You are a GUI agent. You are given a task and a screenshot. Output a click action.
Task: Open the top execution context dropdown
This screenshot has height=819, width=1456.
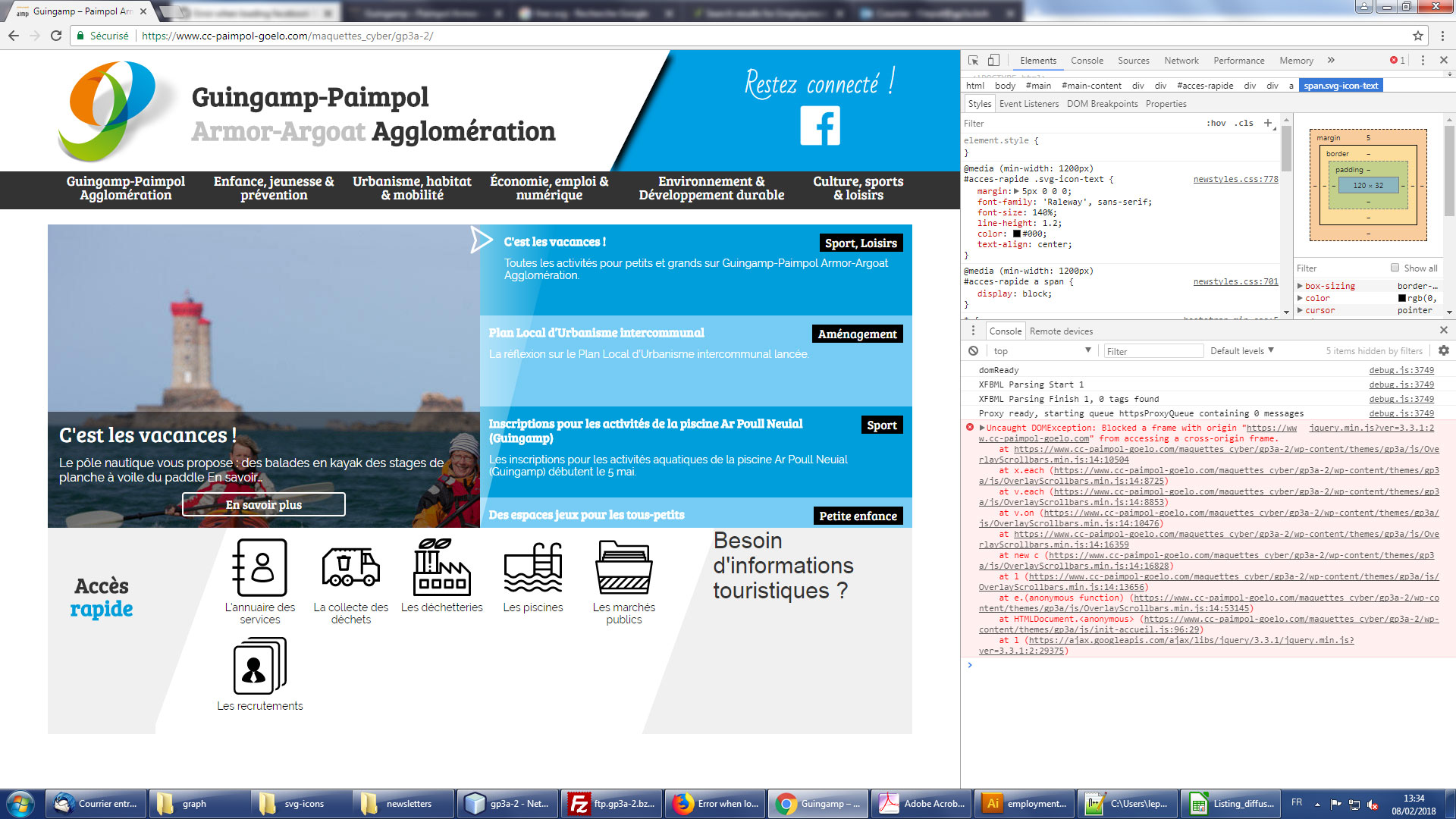(x=1042, y=350)
